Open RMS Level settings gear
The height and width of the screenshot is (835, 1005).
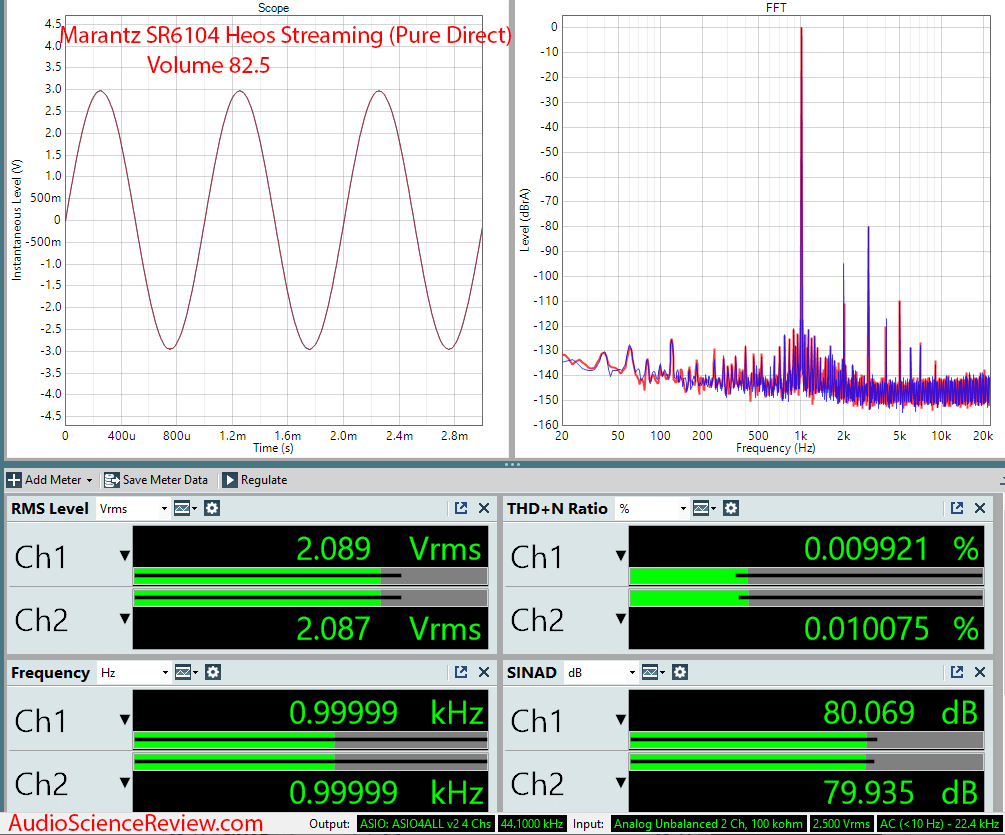[212, 508]
